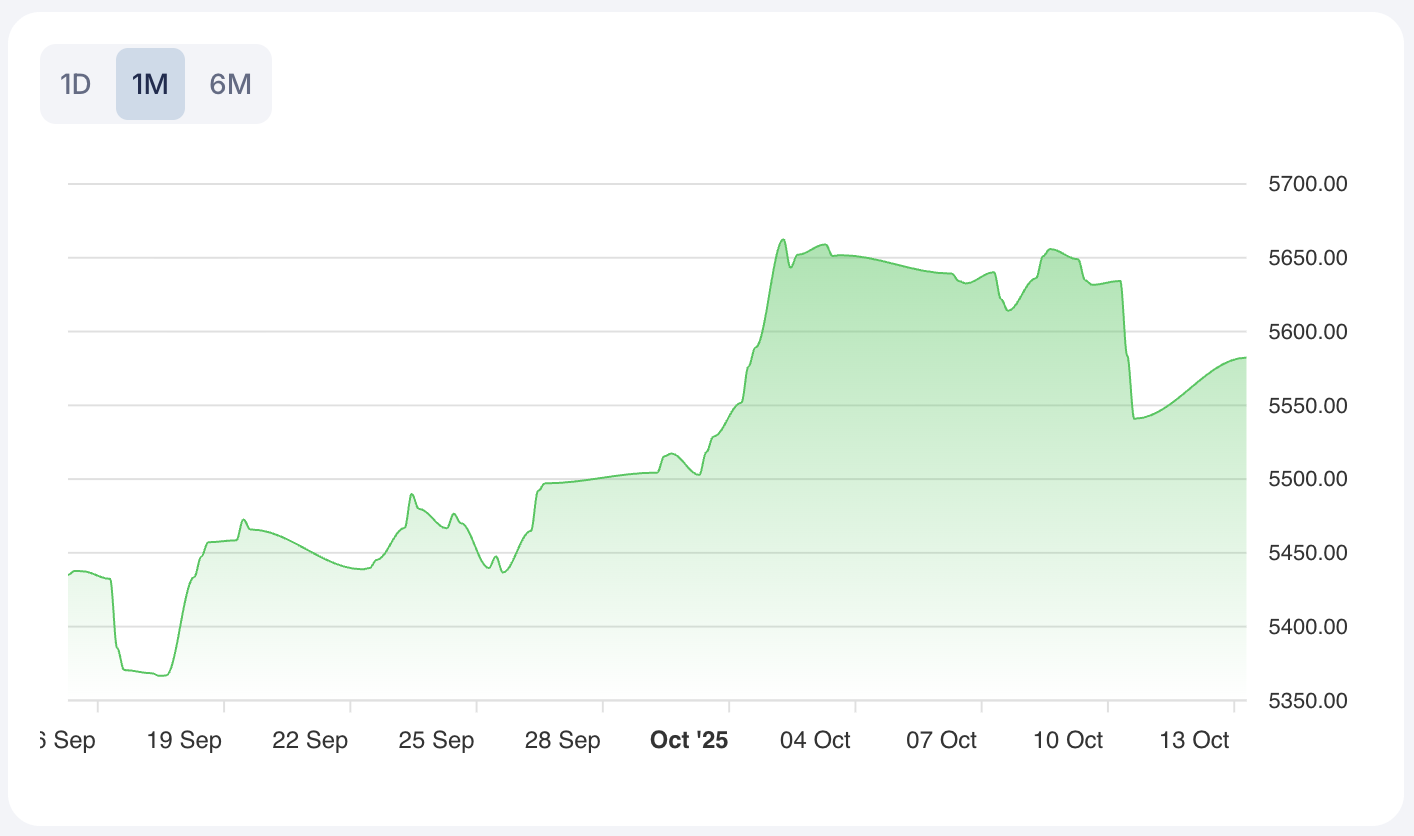The height and width of the screenshot is (836, 1414).
Task: Select the bold Oct '25 month label
Action: [x=689, y=741]
